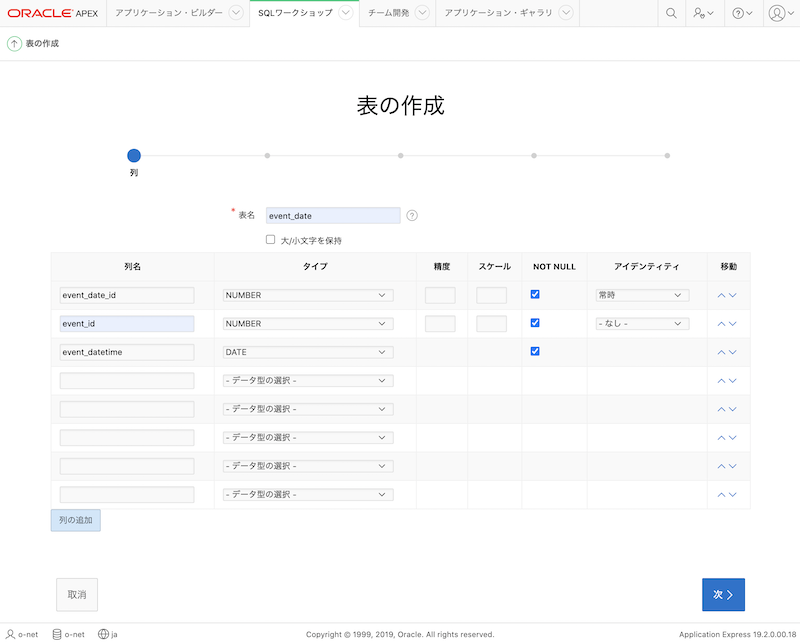
Task: Click the help icon next to 表名 field
Action: click(412, 215)
